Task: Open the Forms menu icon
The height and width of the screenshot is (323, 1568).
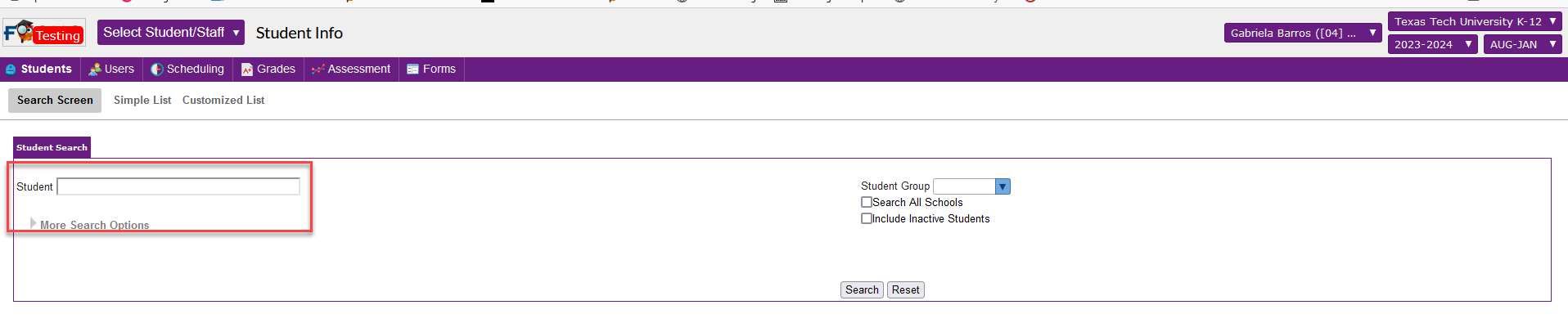Action: coord(413,70)
